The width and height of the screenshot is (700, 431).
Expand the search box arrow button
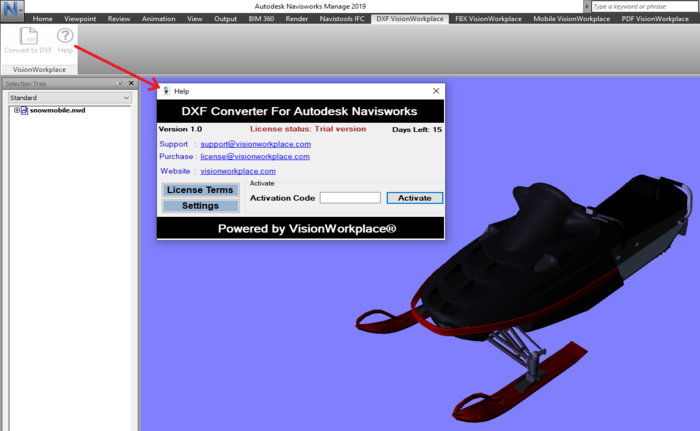(x=587, y=6)
